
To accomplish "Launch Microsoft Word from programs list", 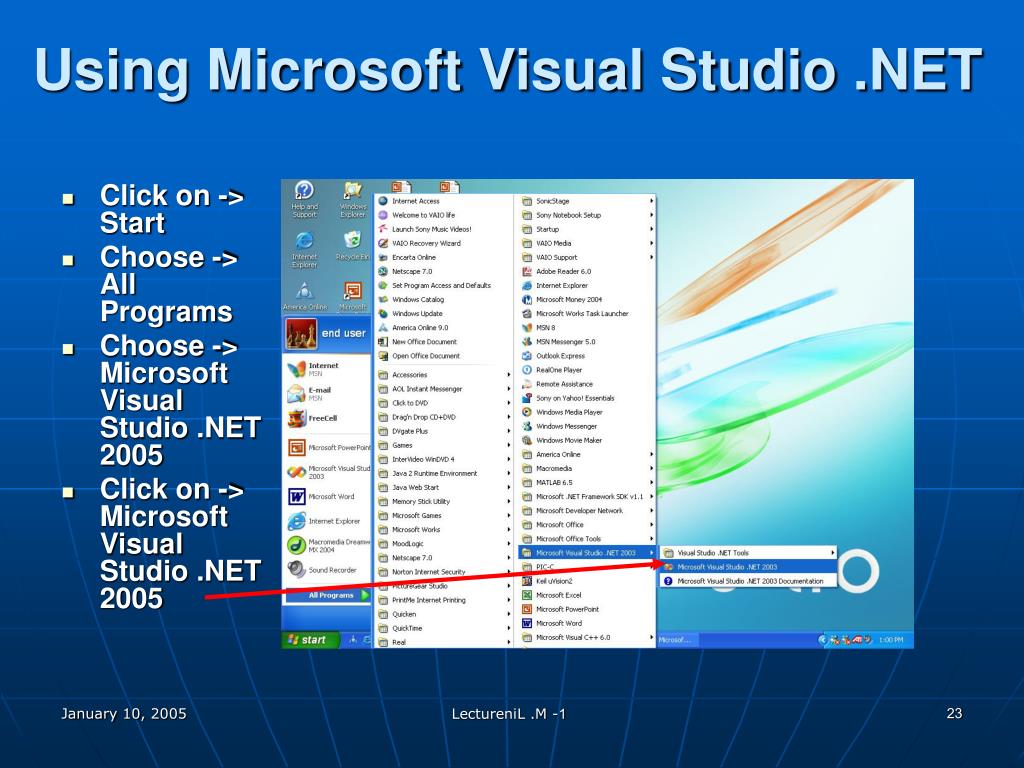I will pos(587,623).
